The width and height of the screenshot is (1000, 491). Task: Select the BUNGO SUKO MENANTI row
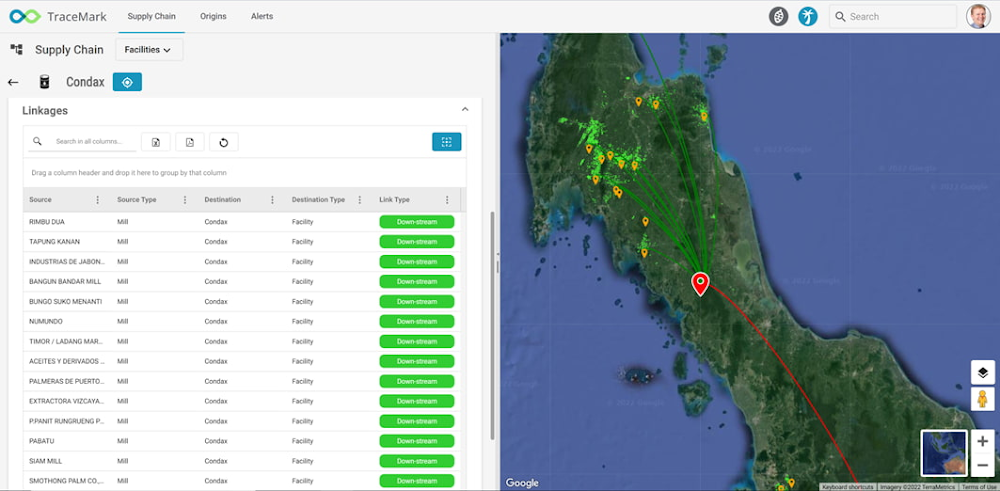click(x=242, y=302)
